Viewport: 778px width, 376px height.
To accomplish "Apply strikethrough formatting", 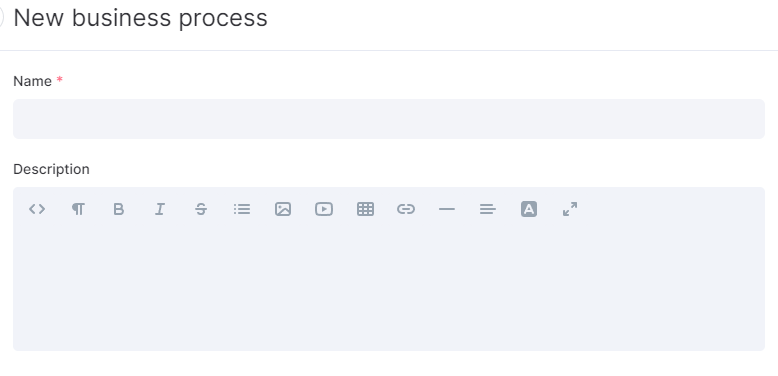I will point(201,209).
